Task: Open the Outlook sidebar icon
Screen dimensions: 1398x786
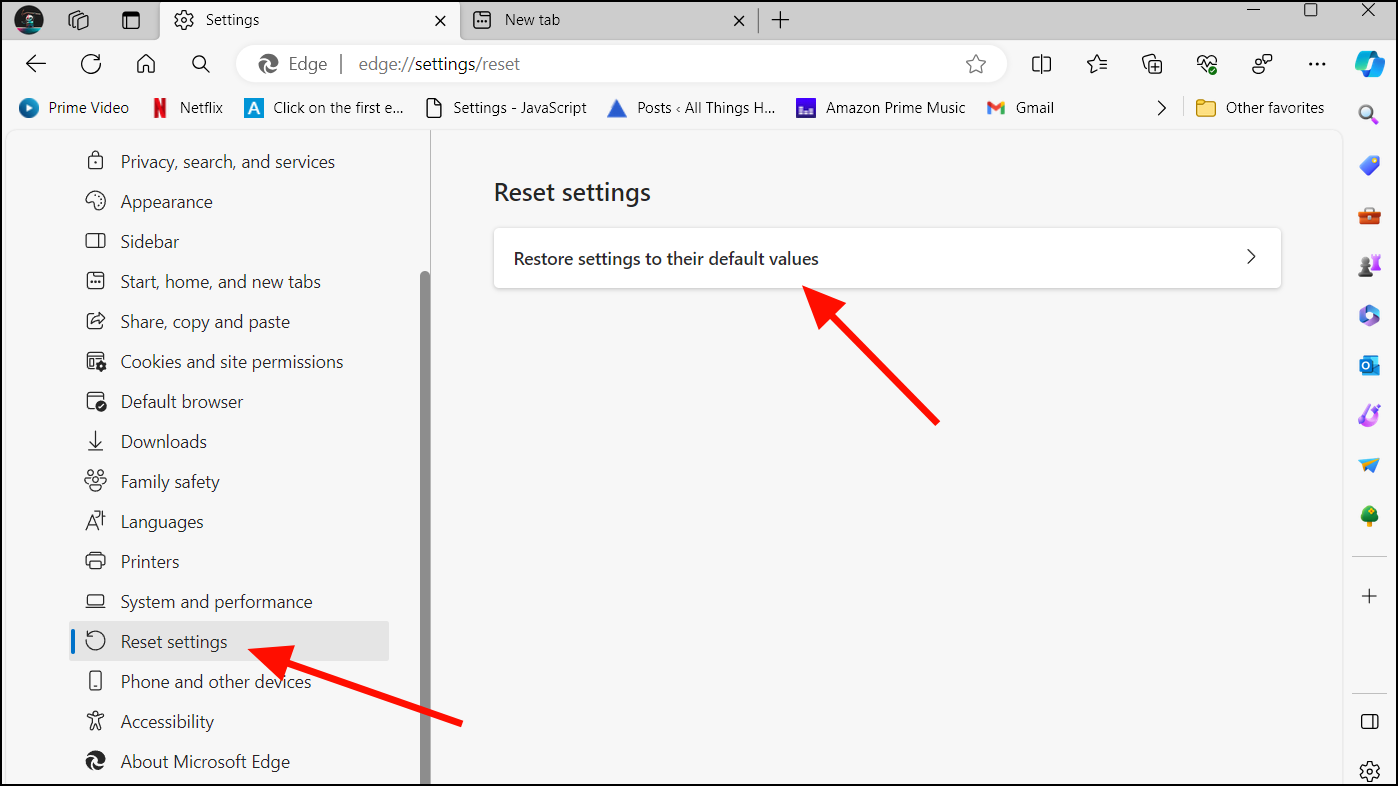Action: pos(1369,365)
